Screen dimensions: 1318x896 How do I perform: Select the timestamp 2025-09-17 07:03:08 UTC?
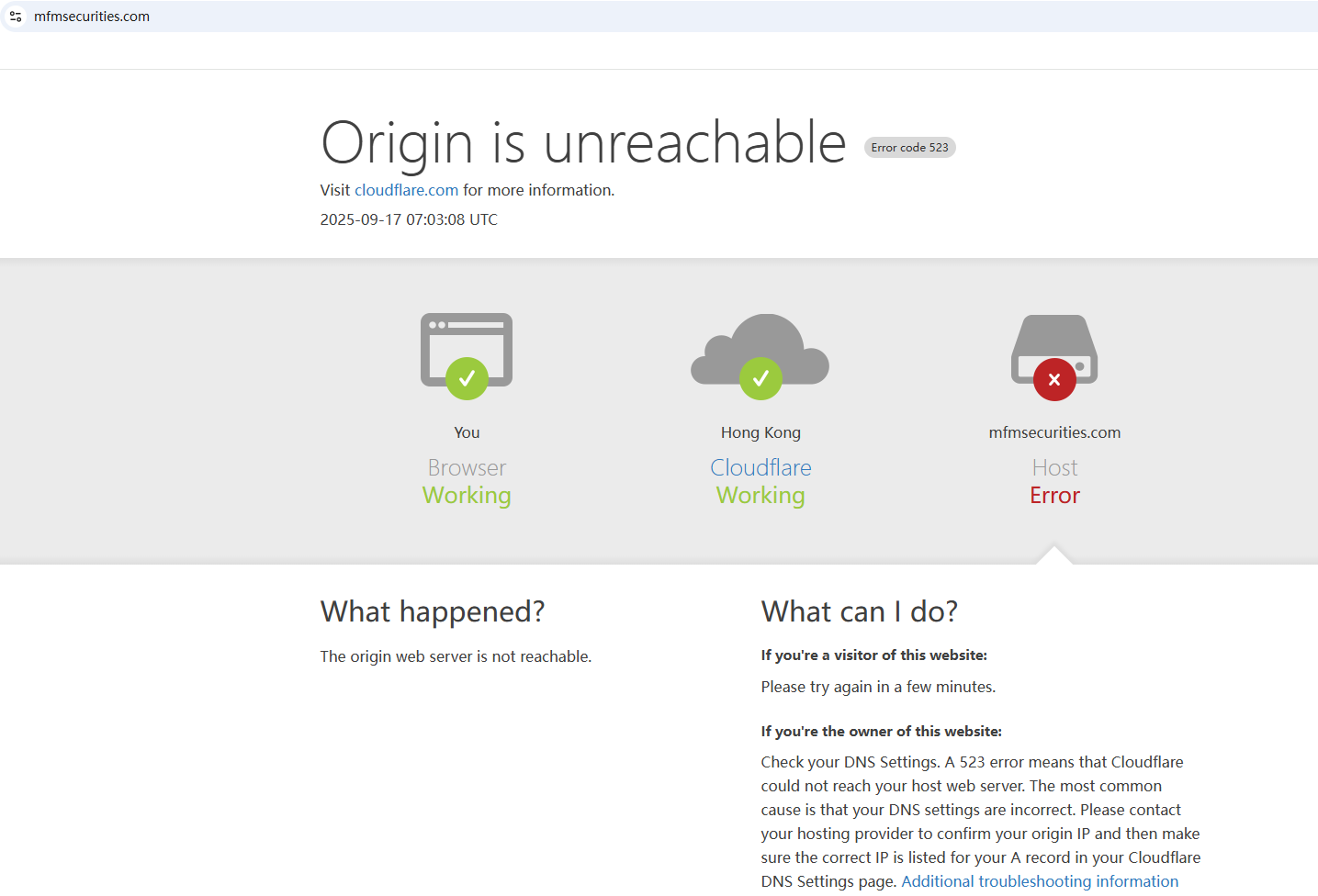tap(409, 219)
